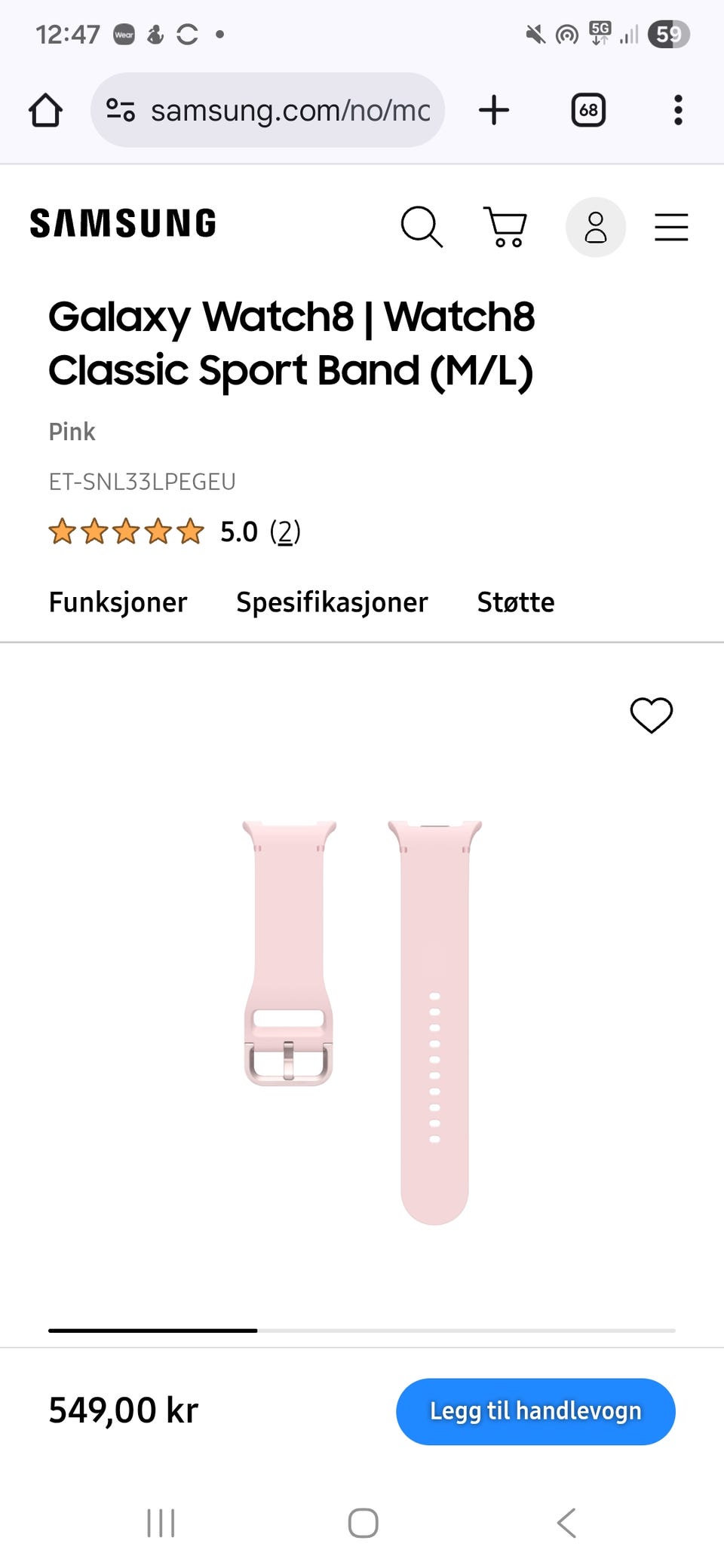View site information icon in address bar
Image resolution: width=724 pixels, height=1568 pixels.
121,110
